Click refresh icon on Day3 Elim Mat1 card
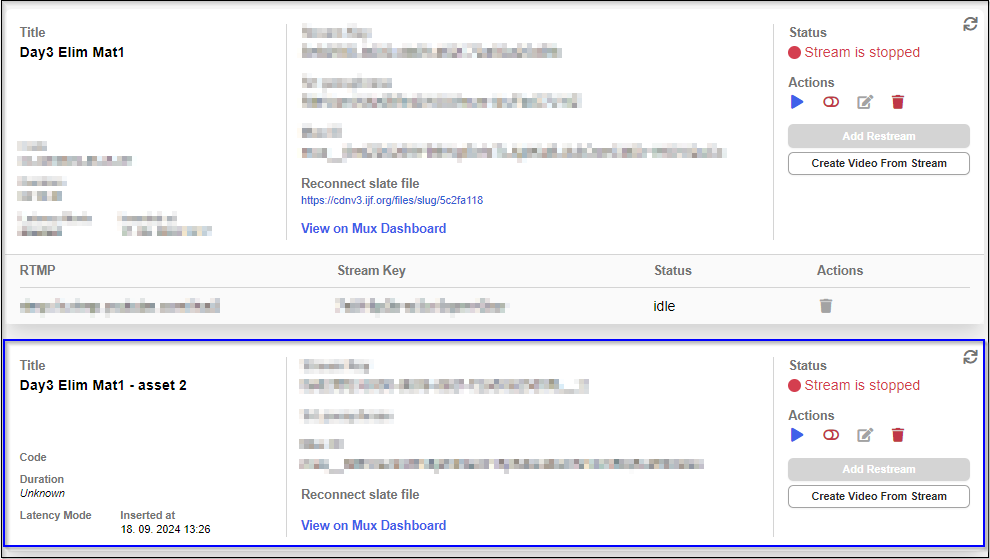 tap(970, 24)
